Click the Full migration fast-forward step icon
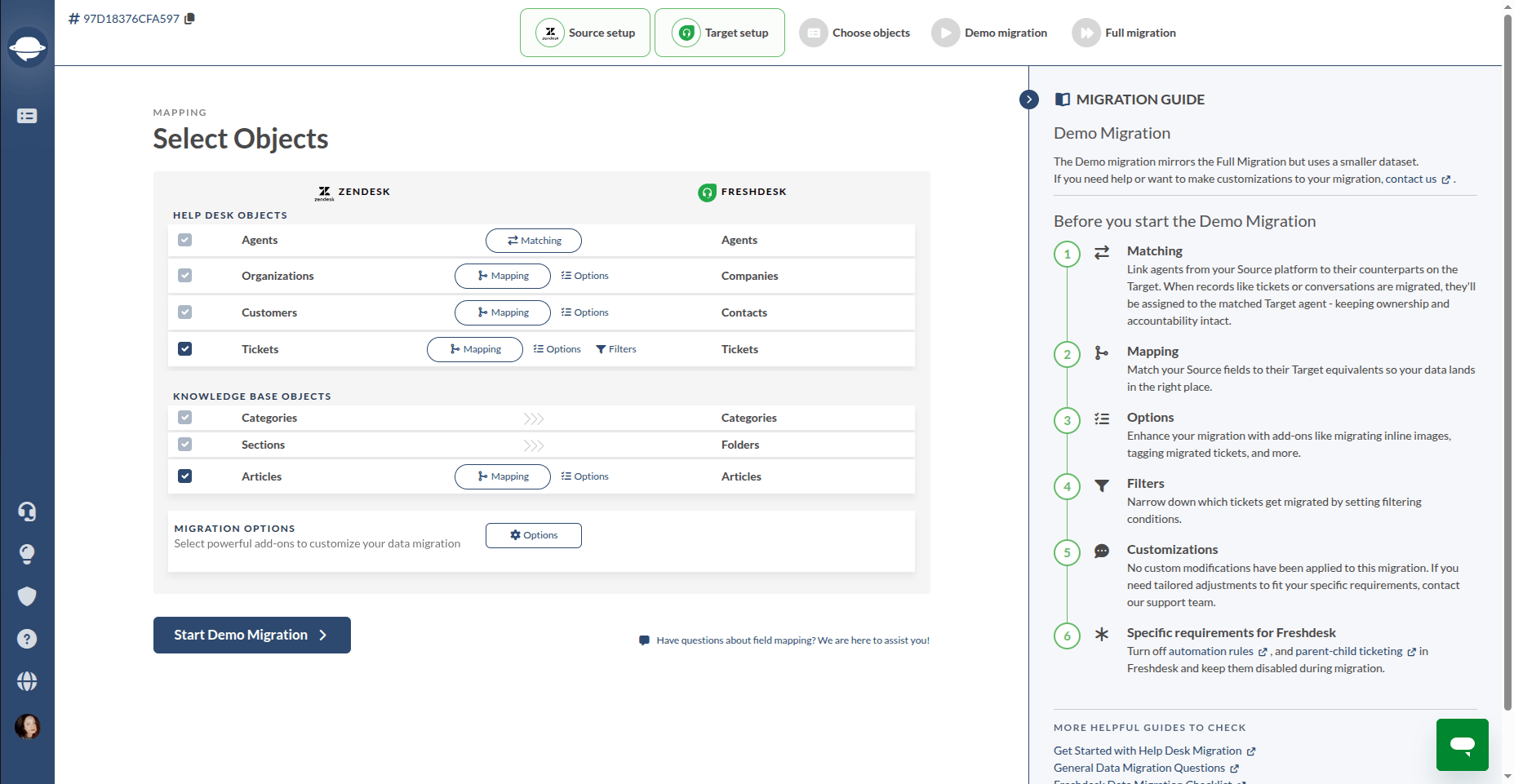Screen dimensions: 1514x784 pos(1086,33)
